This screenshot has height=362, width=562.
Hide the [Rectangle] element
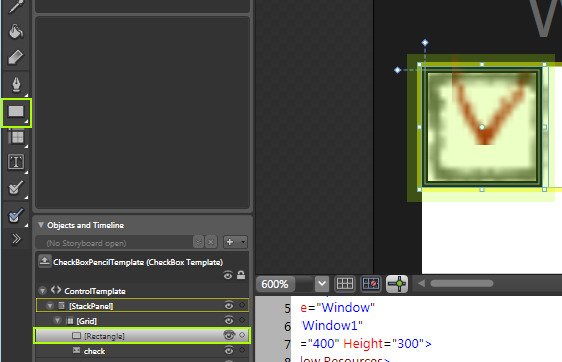pos(229,335)
